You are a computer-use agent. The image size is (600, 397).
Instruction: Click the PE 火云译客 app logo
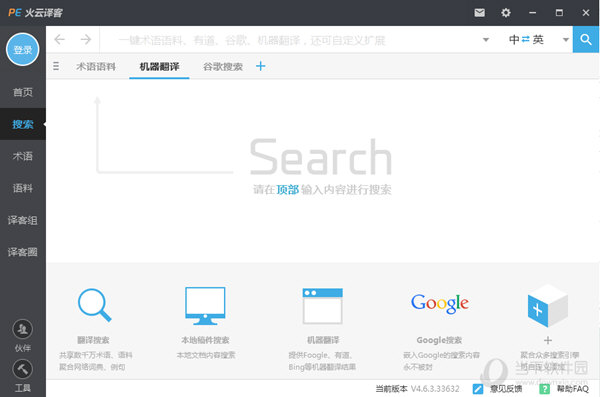(x=35, y=13)
